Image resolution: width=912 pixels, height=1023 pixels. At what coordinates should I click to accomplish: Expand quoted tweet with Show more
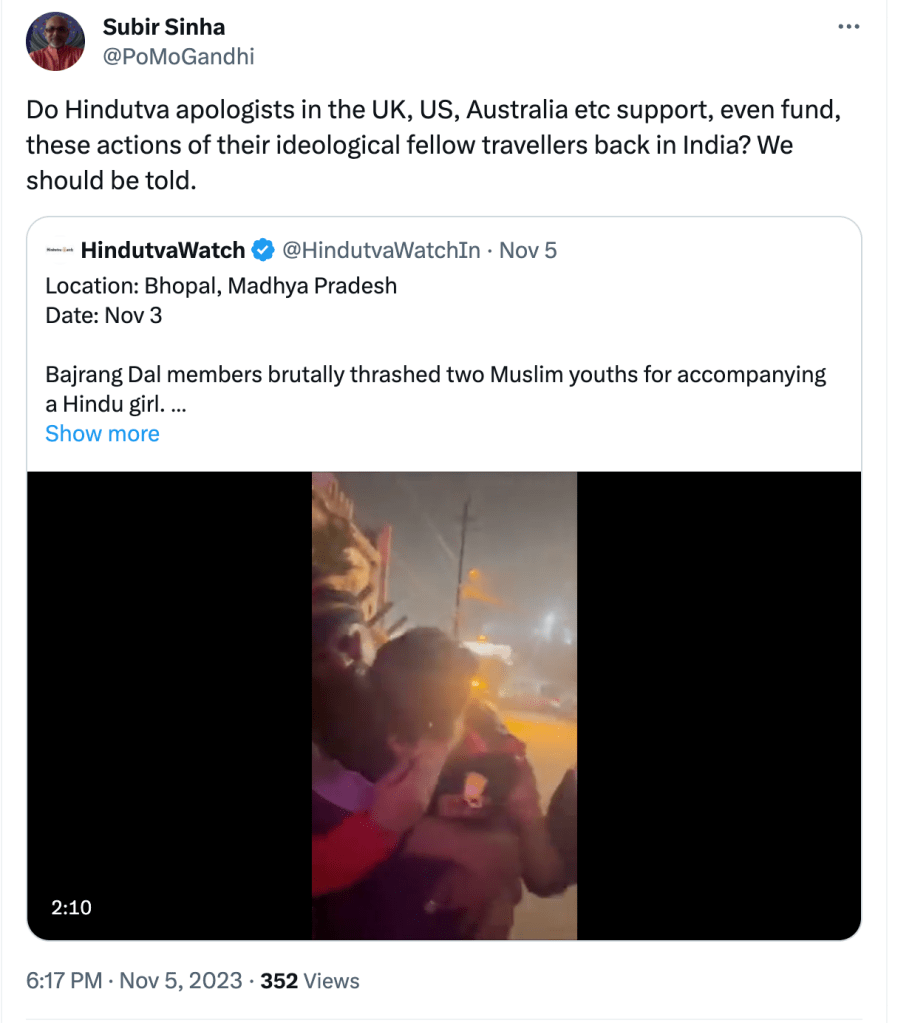pyautogui.click(x=102, y=433)
